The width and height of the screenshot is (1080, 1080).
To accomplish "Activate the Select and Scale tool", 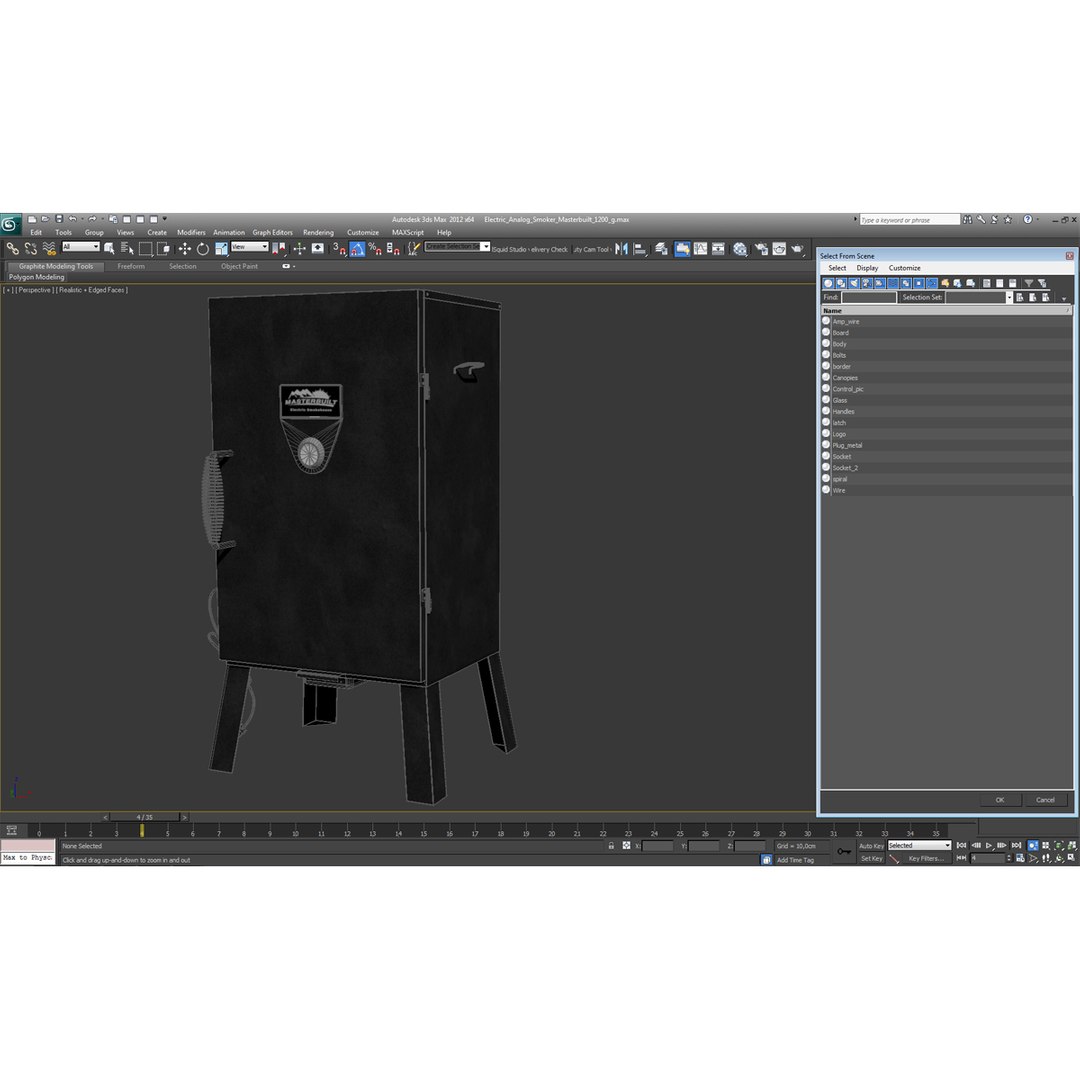I will (221, 249).
